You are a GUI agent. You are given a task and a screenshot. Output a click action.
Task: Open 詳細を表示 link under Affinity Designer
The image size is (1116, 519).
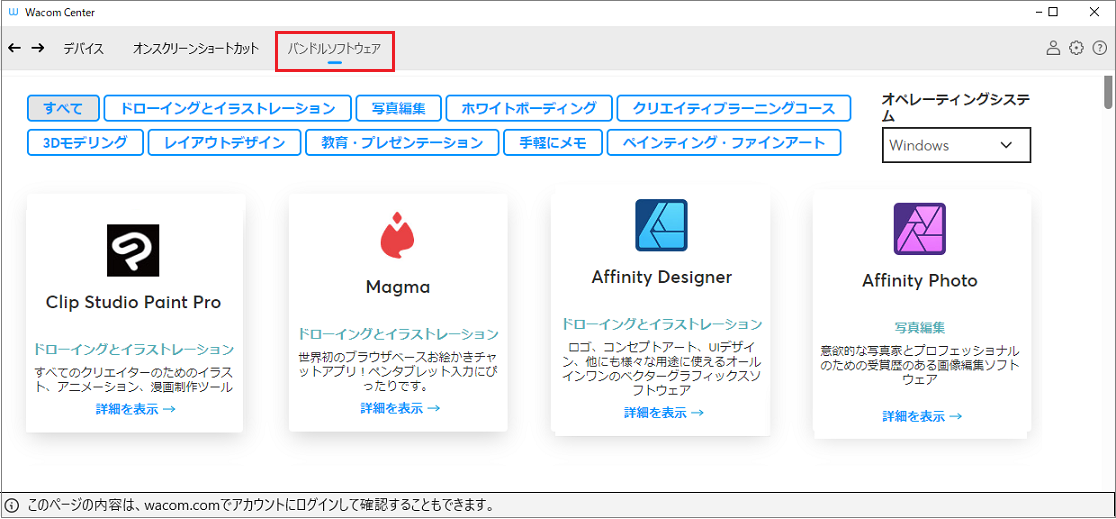click(x=663, y=412)
